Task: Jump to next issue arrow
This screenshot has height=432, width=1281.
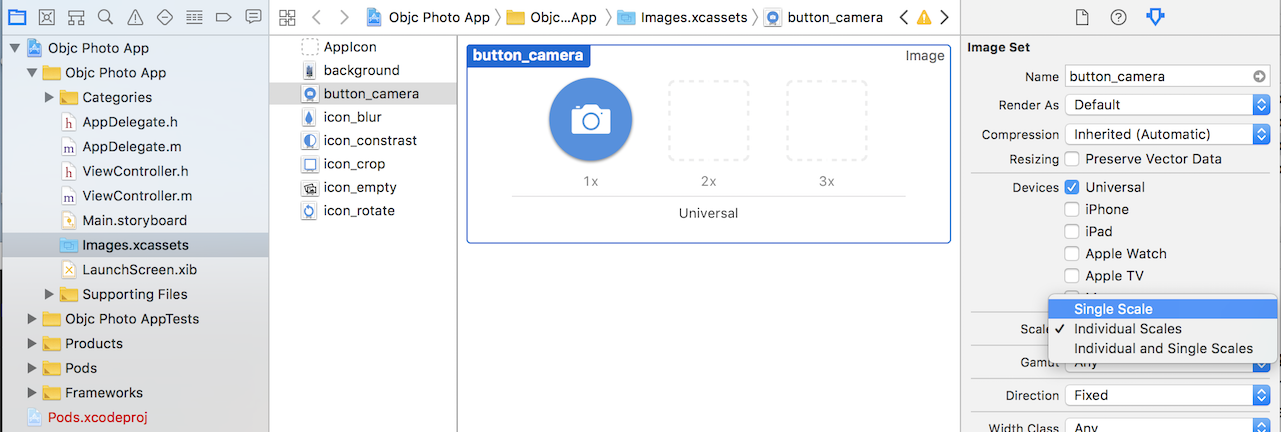Action: [x=944, y=17]
